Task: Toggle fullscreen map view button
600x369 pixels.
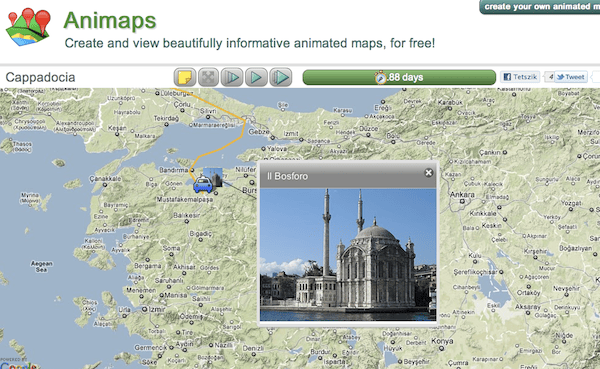Action: click(208, 77)
